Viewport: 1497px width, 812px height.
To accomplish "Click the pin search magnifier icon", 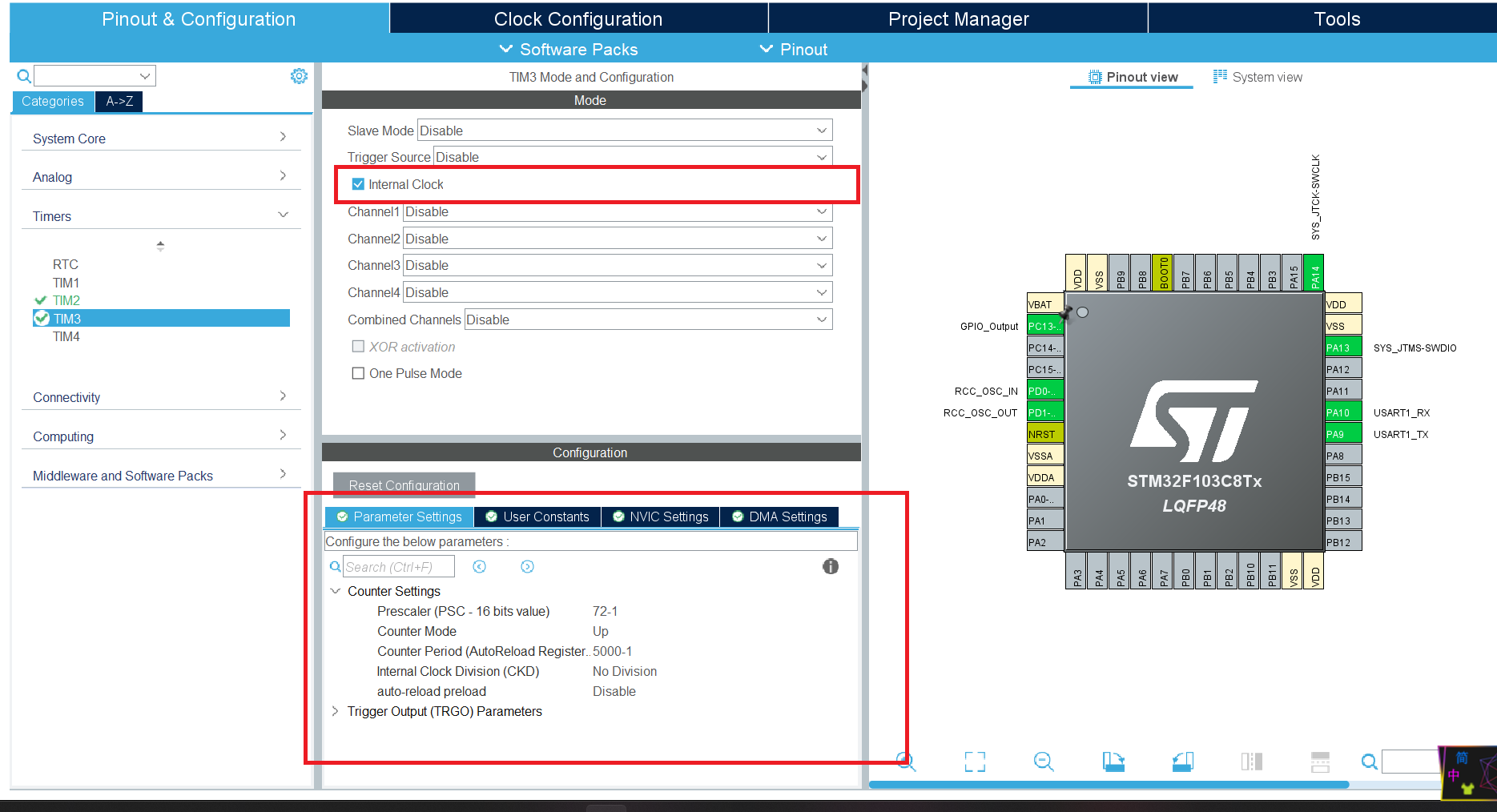I will pyautogui.click(x=1370, y=762).
